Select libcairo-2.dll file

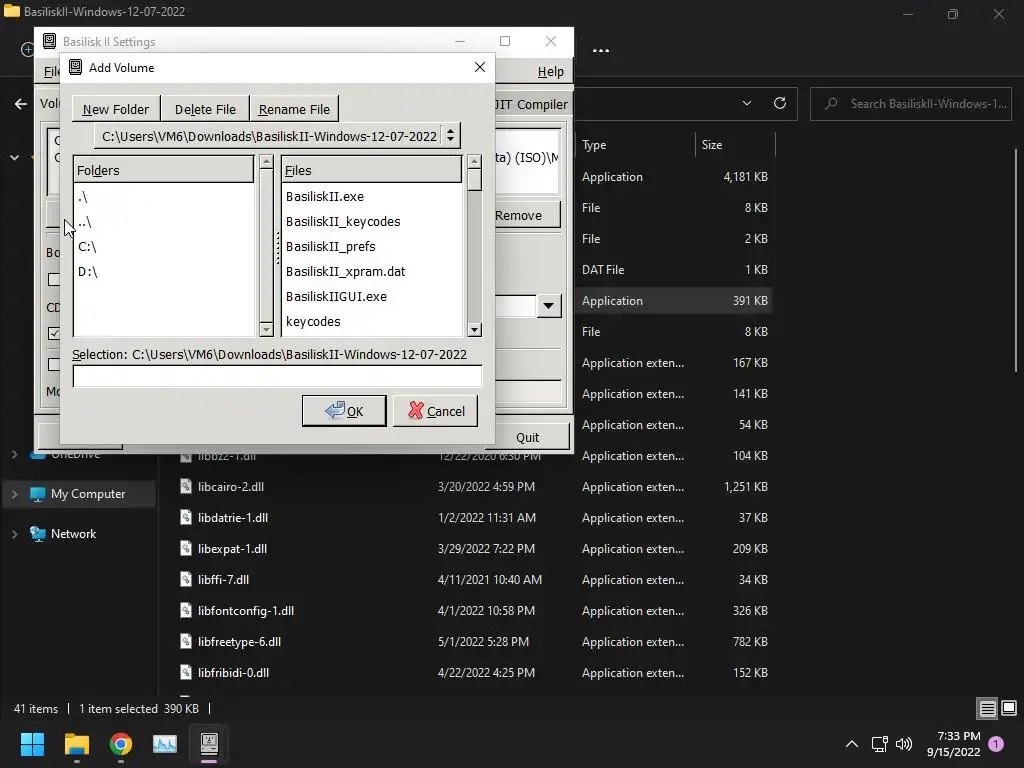(231, 487)
